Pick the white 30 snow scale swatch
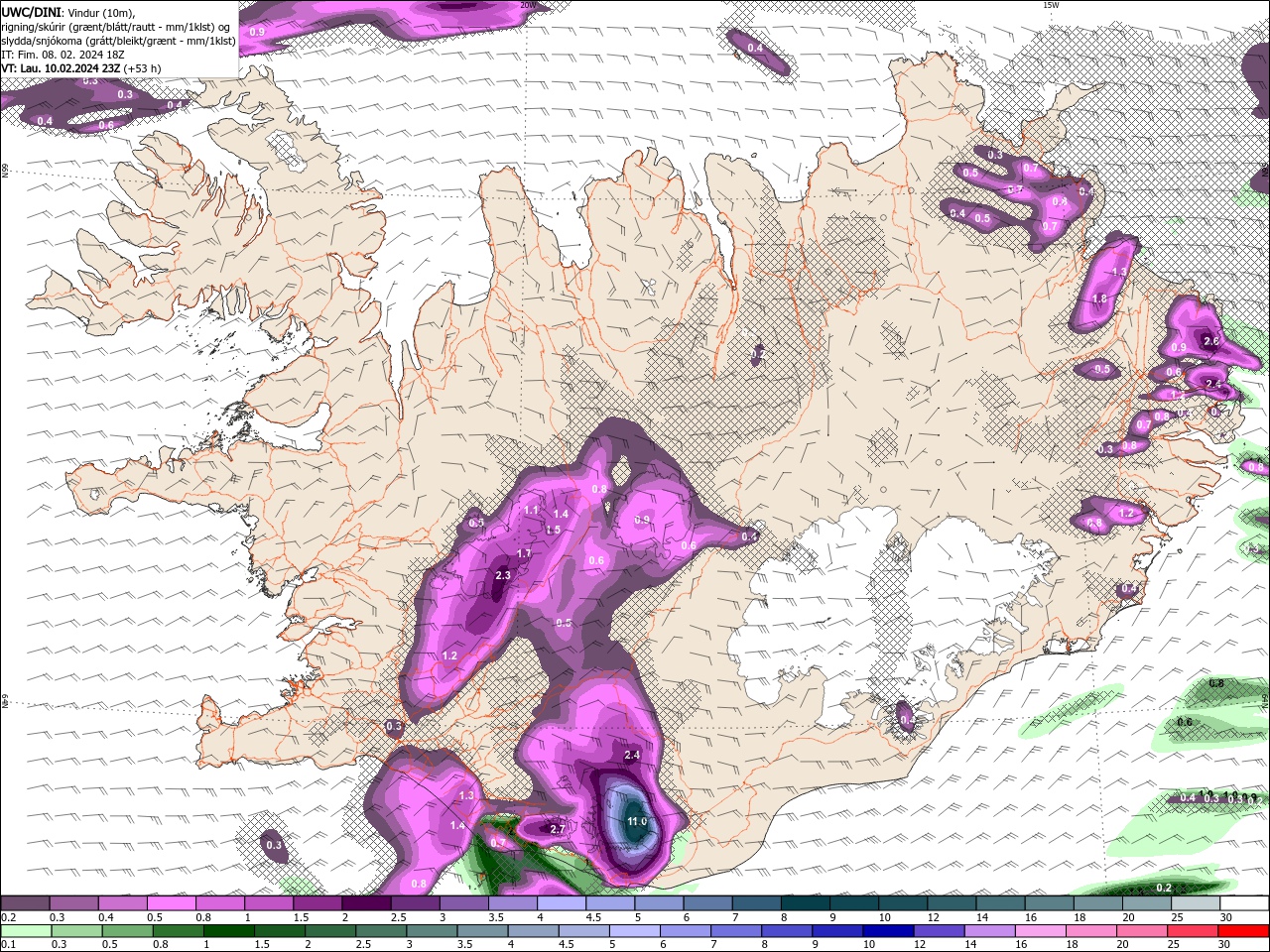The width and height of the screenshot is (1270, 952). coord(1244,903)
